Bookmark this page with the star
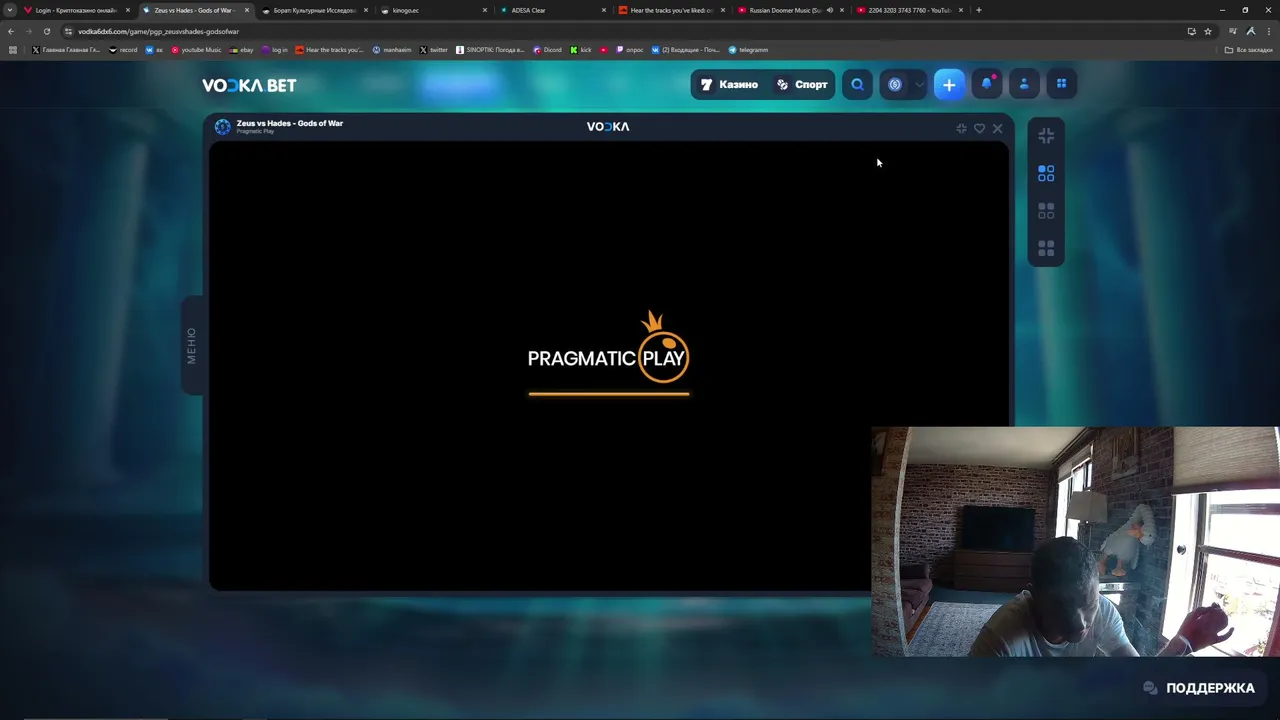 (x=1208, y=31)
